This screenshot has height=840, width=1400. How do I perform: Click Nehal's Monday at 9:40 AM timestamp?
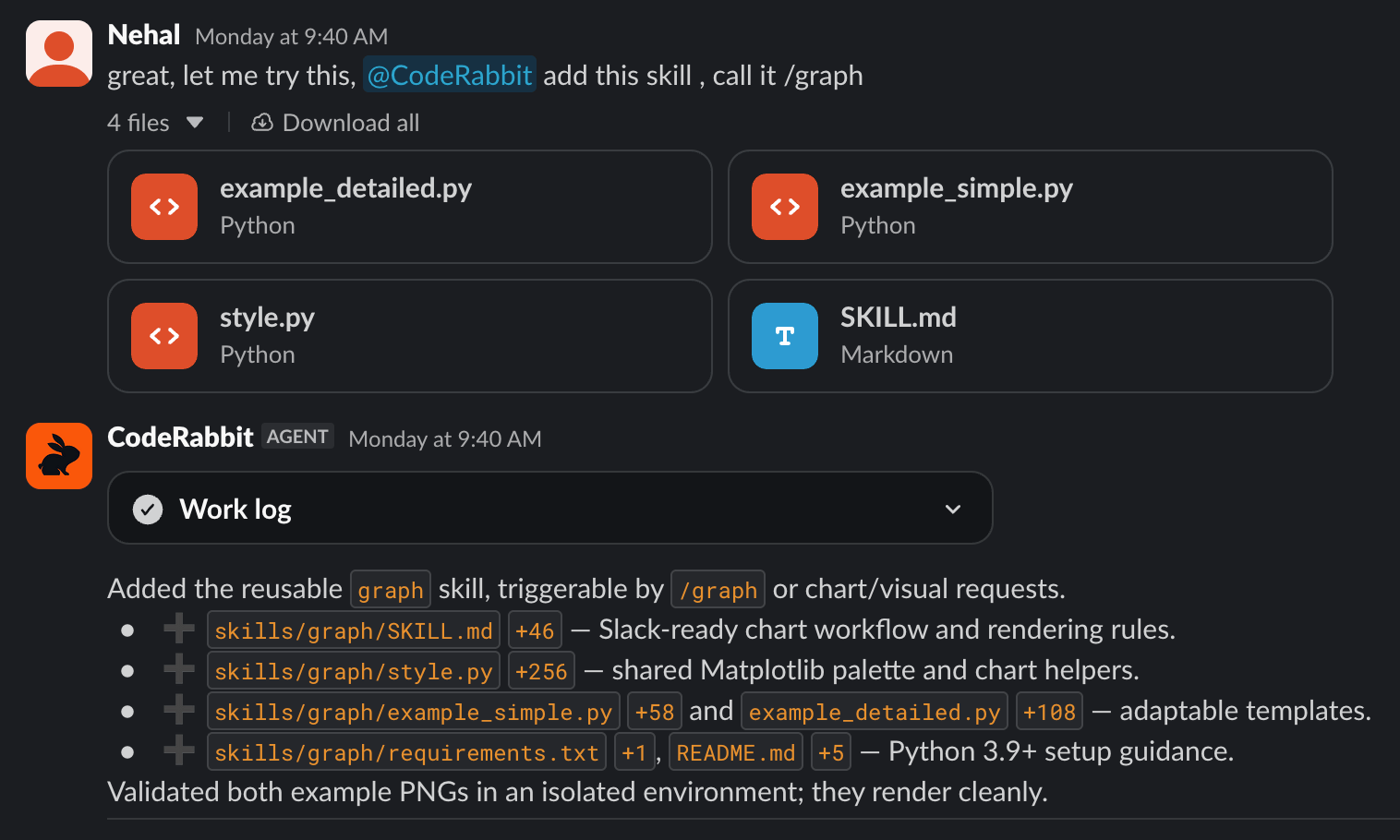[x=292, y=37]
